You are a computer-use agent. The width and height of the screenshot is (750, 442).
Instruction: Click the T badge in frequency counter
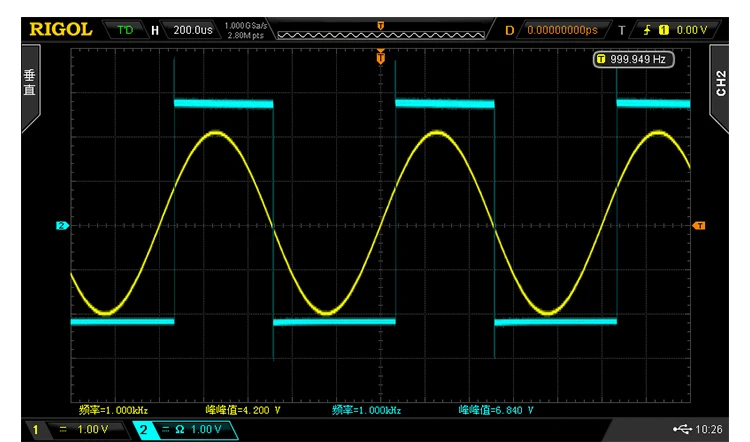coord(601,59)
